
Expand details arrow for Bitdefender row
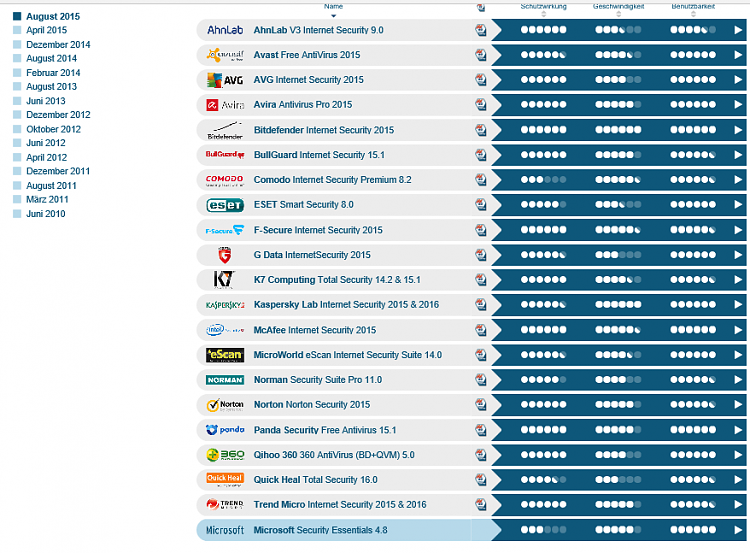tap(738, 130)
